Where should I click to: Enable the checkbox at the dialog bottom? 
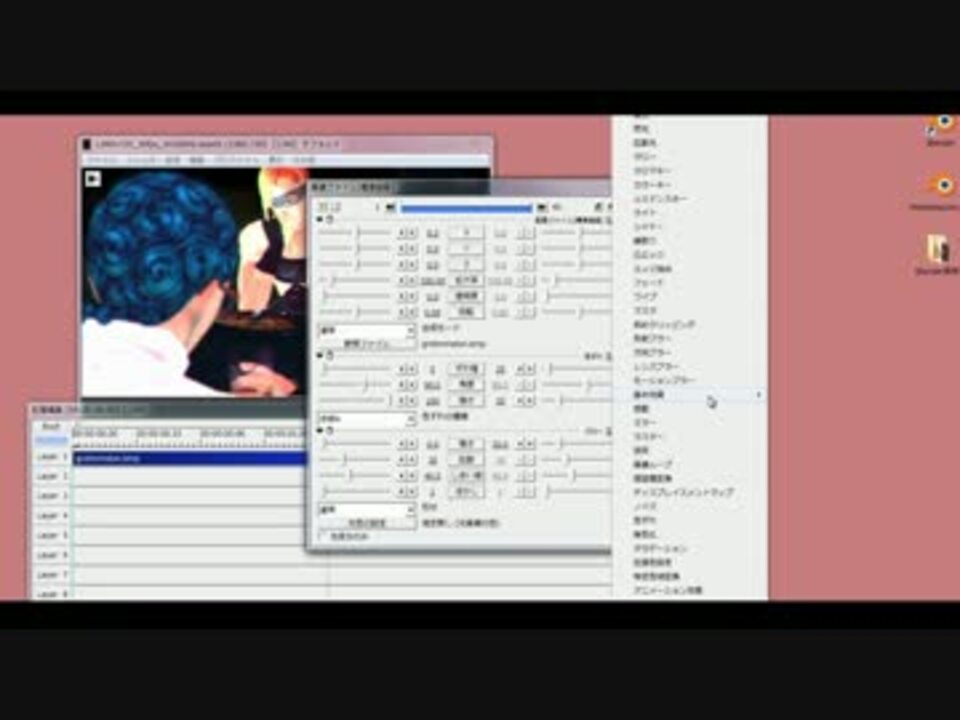click(x=323, y=536)
